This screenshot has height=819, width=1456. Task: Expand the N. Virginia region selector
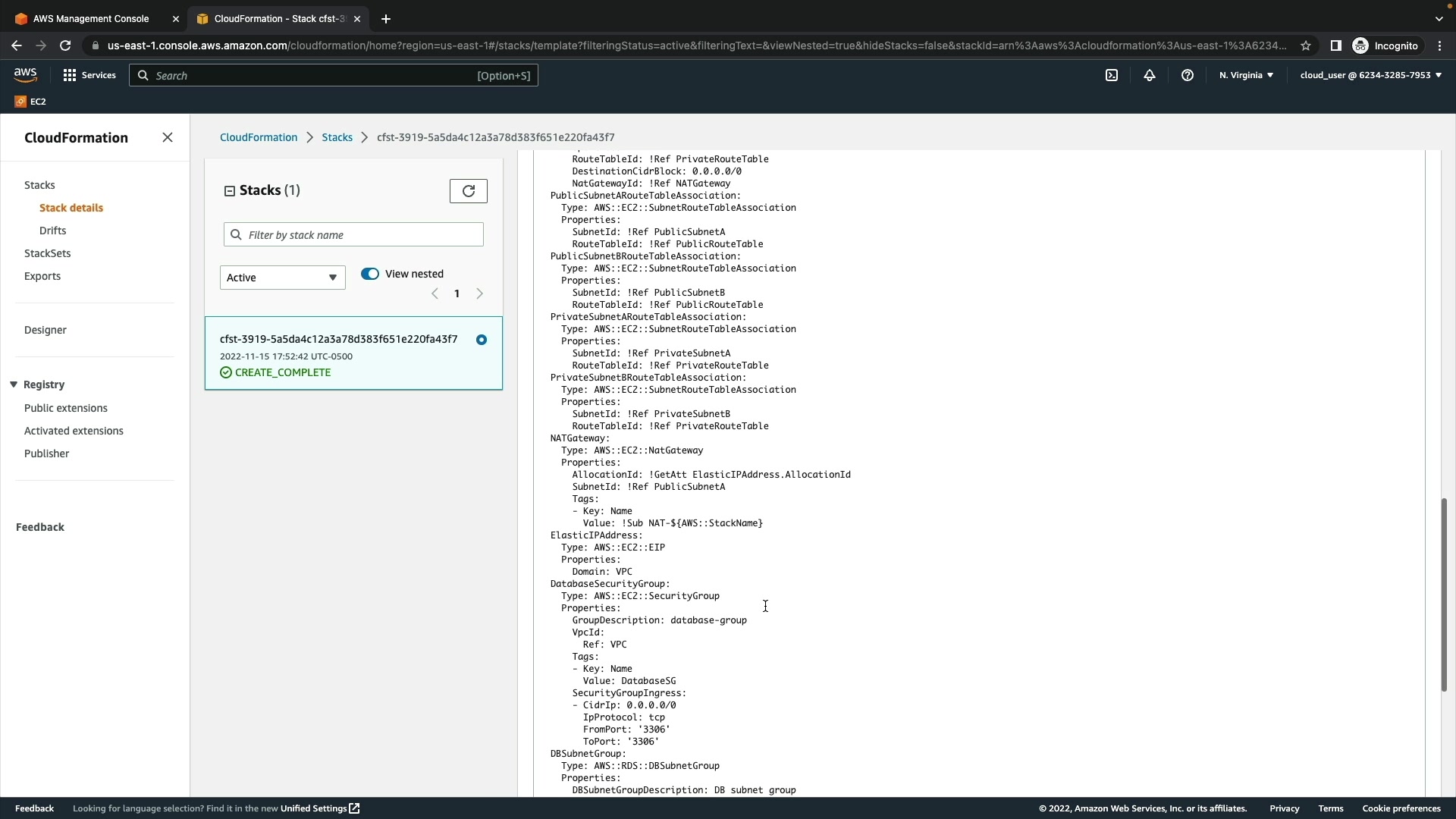pos(1246,75)
